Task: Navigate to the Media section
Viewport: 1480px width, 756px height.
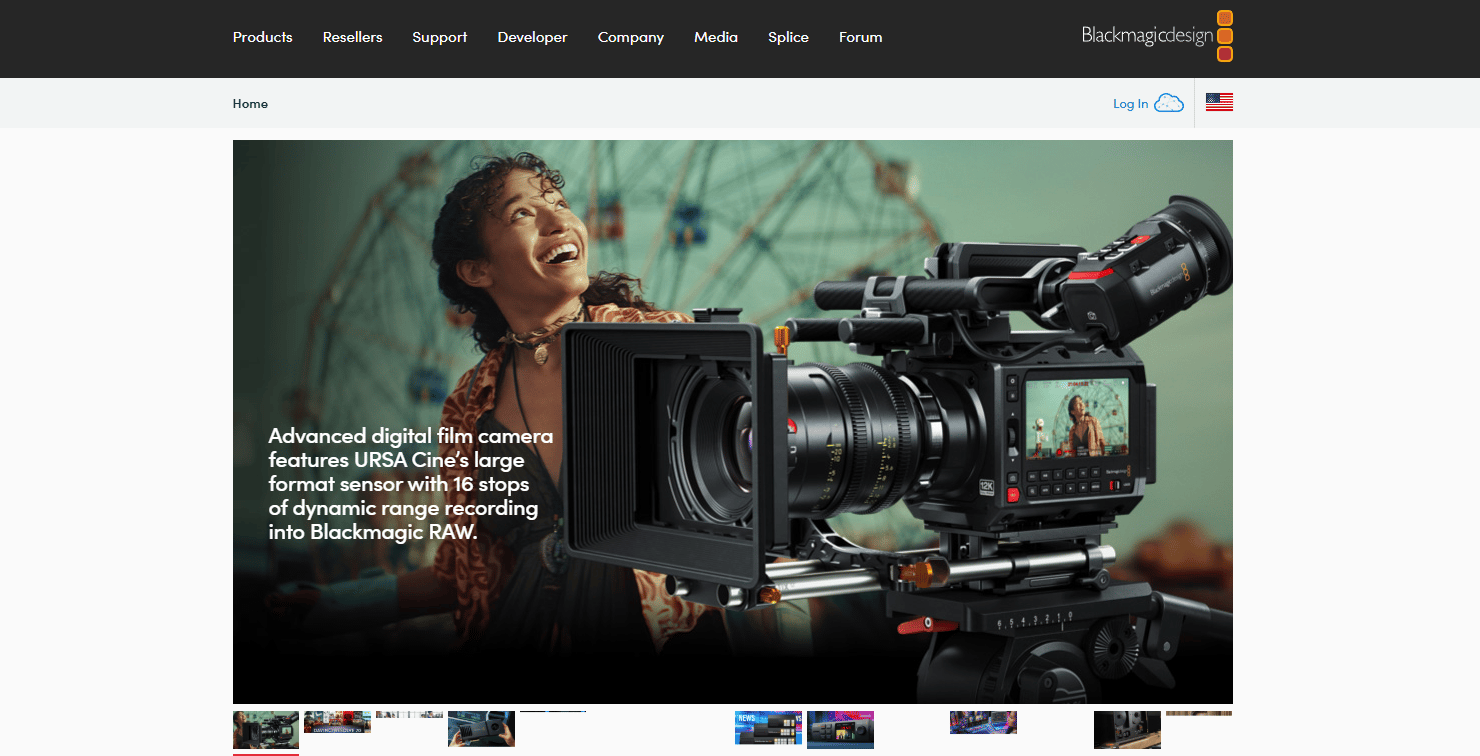Action: pyautogui.click(x=716, y=37)
